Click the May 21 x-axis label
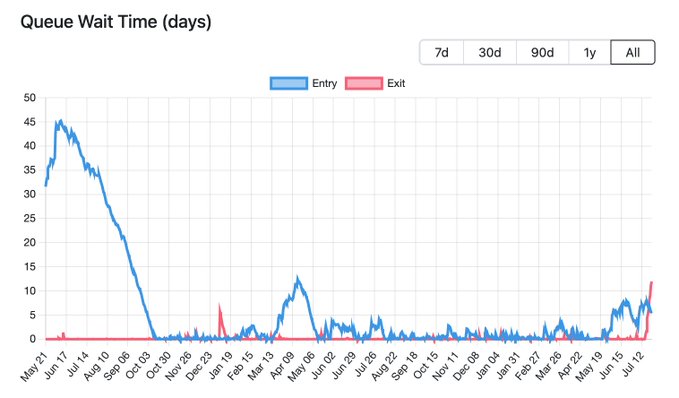 34,366
